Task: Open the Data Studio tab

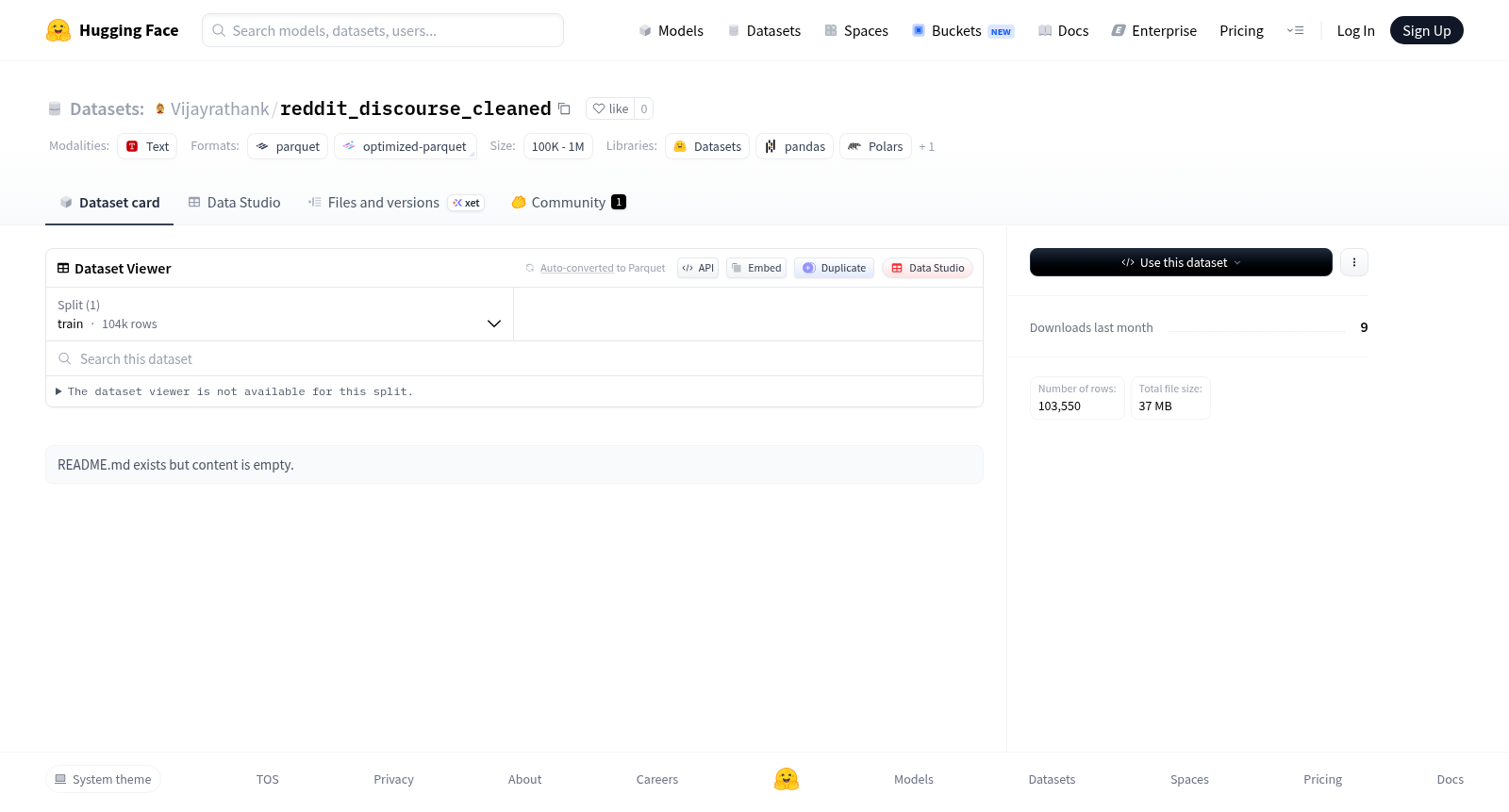Action: pyautogui.click(x=234, y=202)
